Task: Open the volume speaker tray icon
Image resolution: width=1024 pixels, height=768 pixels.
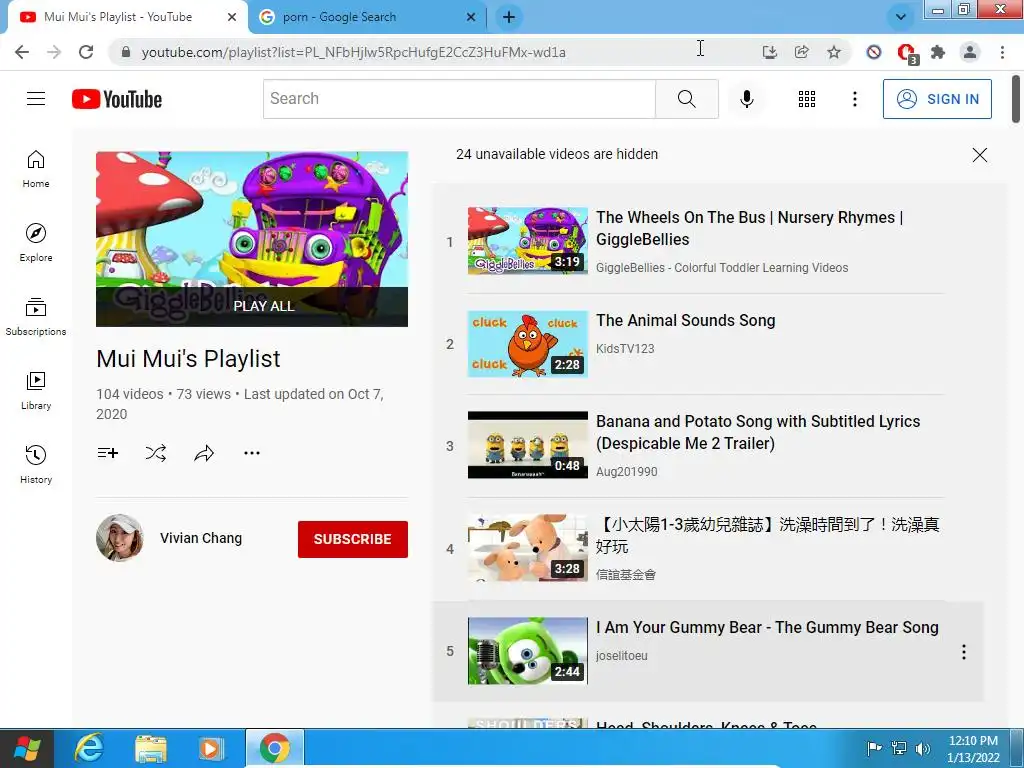Action: coord(923,748)
